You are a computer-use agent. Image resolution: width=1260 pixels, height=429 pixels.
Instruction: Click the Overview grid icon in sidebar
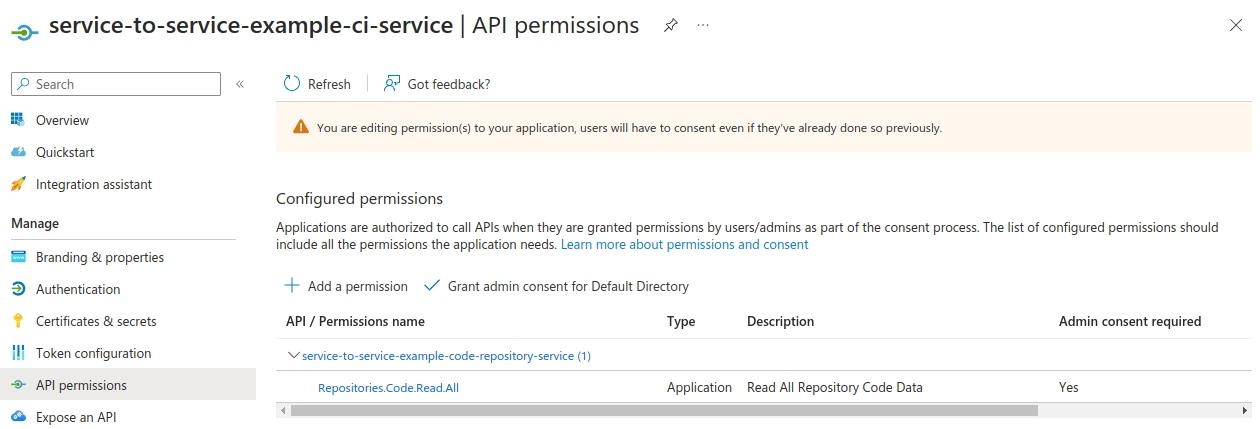coord(18,120)
